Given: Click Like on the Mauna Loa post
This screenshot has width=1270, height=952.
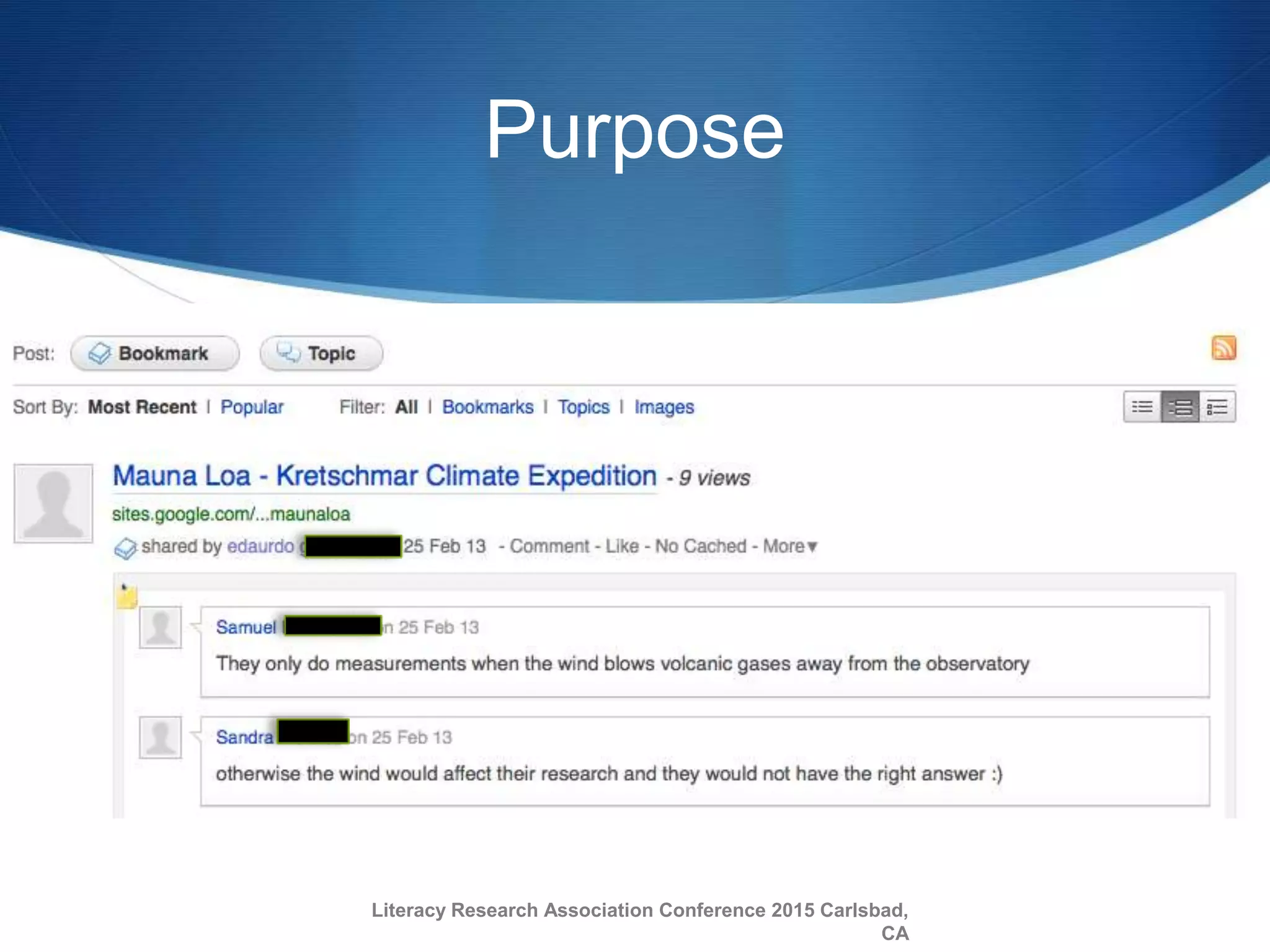Looking at the screenshot, I should point(622,546).
